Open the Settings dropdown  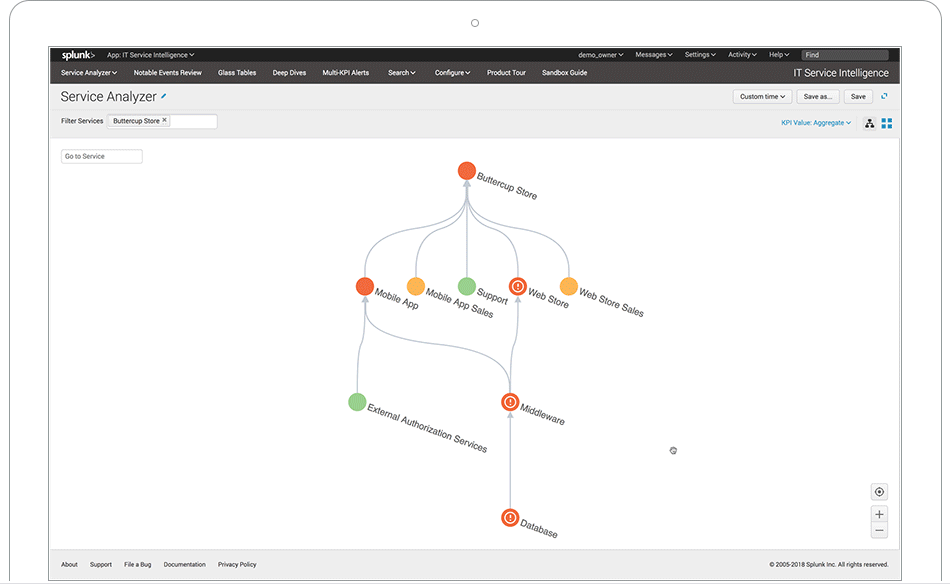700,55
